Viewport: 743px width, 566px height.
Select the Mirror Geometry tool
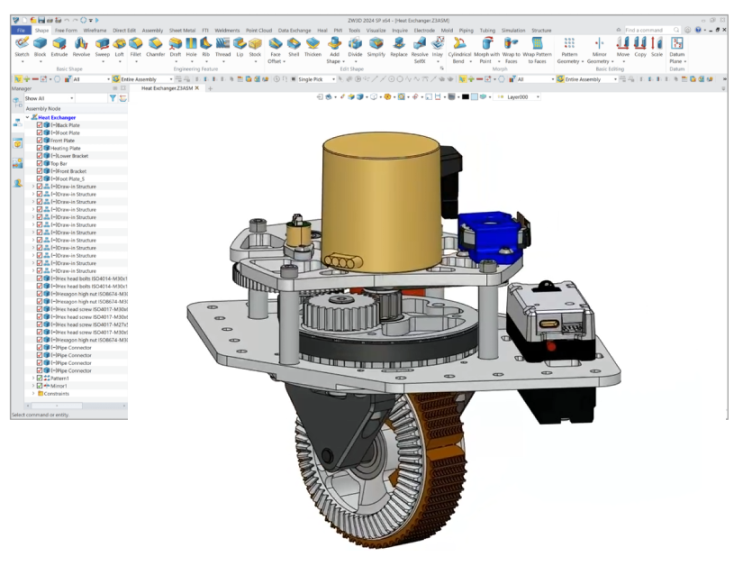[x=599, y=51]
